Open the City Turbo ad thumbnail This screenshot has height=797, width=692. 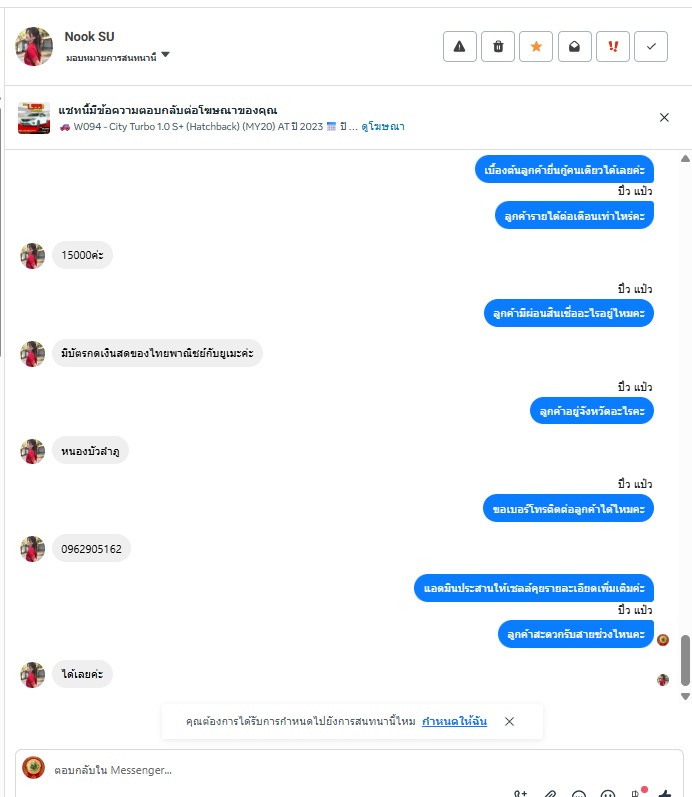tap(34, 117)
